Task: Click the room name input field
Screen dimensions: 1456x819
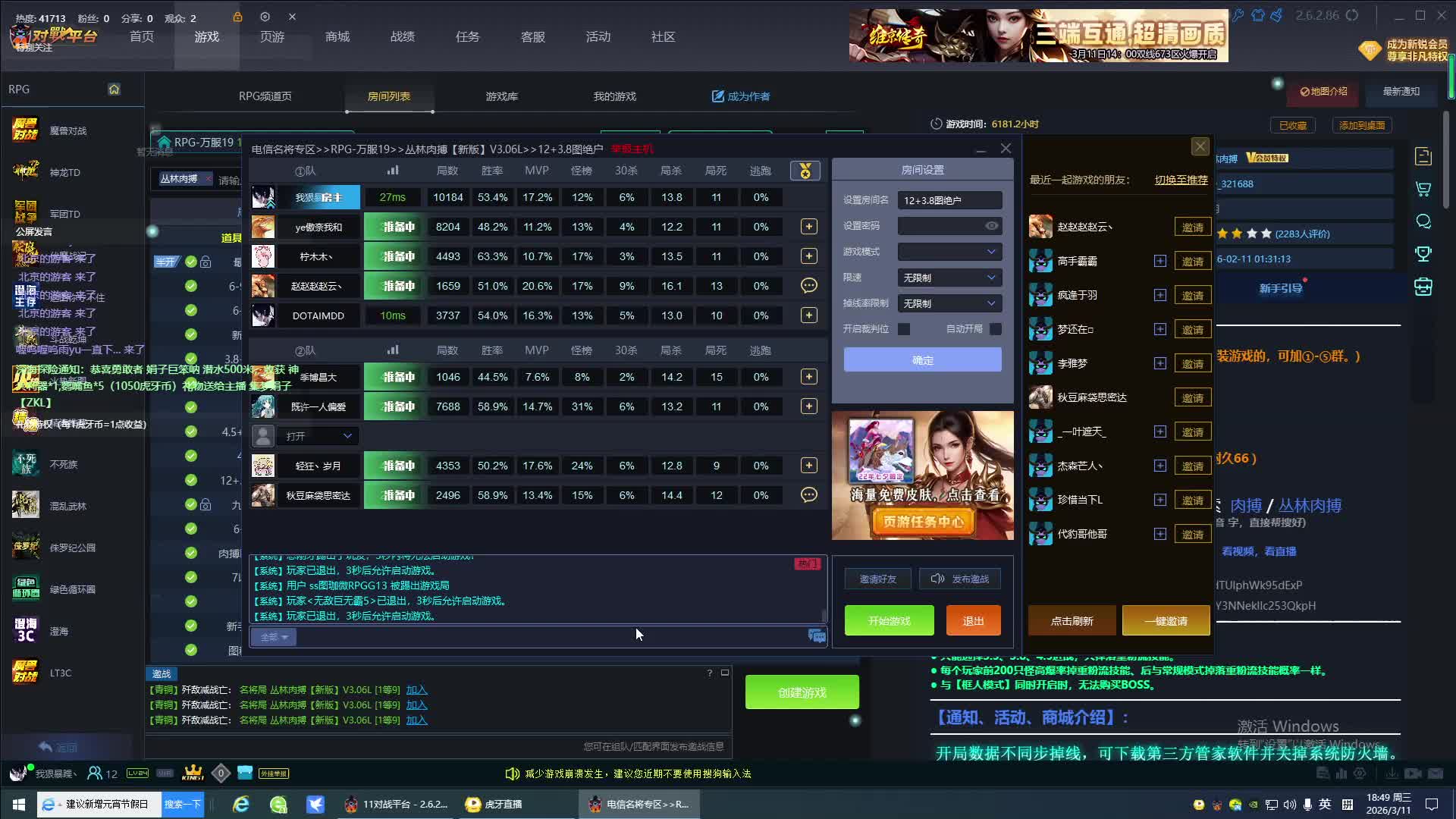Action: (949, 200)
